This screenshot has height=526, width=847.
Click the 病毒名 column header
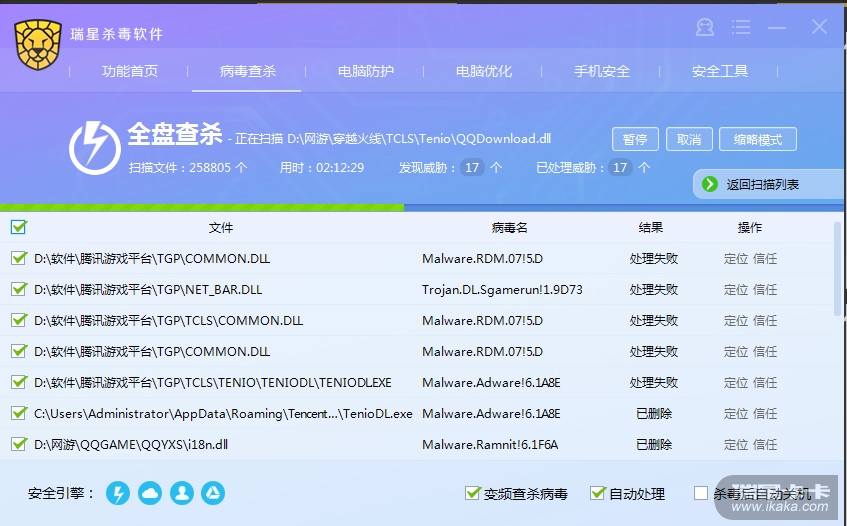pos(509,227)
